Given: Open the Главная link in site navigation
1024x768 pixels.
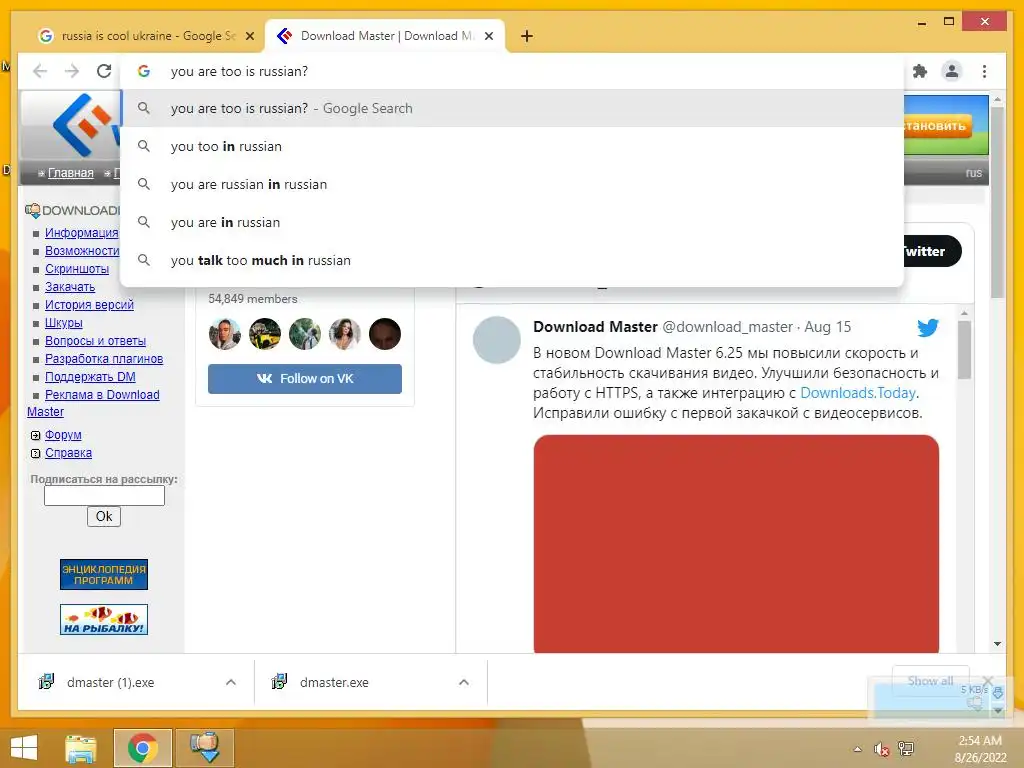Looking at the screenshot, I should click(x=71, y=173).
